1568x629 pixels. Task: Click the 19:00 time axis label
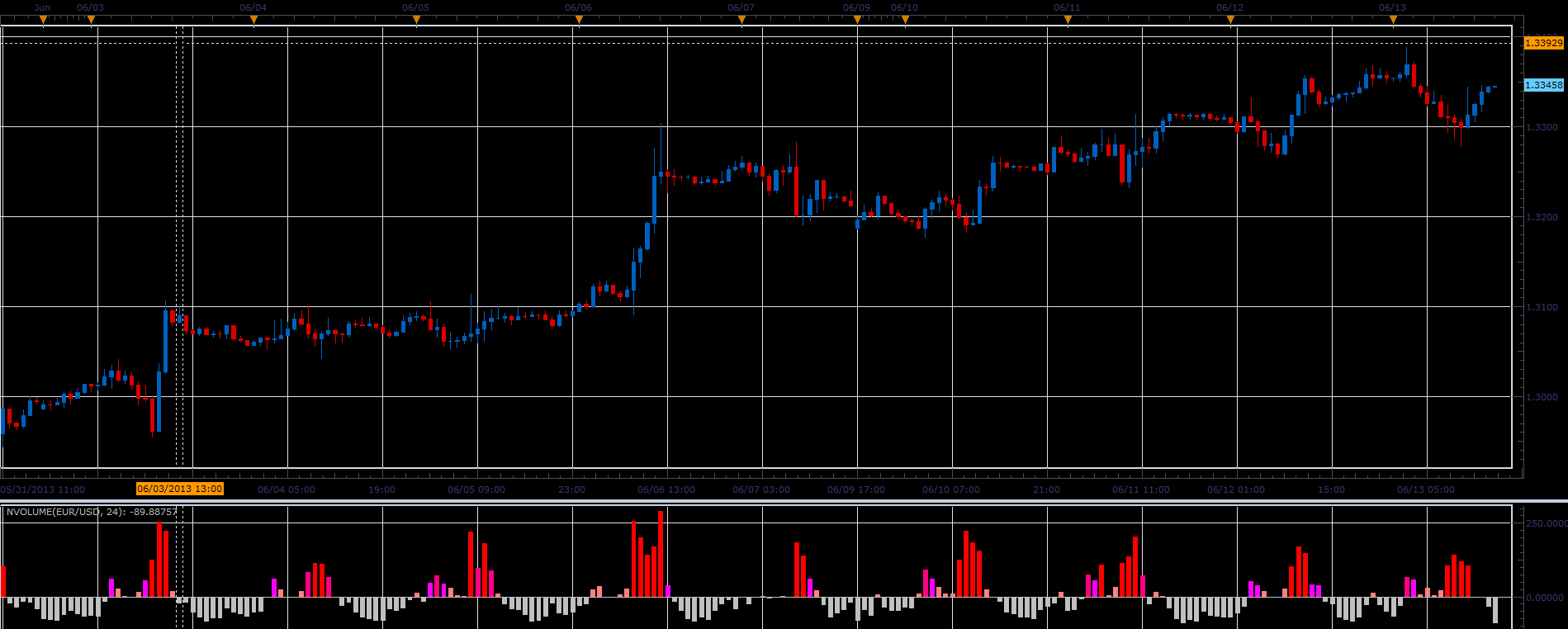[381, 489]
